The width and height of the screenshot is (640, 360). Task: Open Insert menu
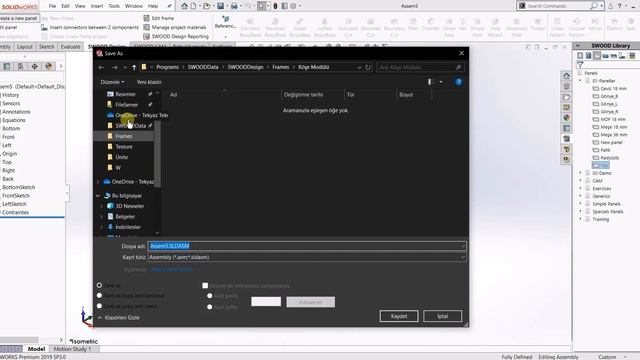97,6
